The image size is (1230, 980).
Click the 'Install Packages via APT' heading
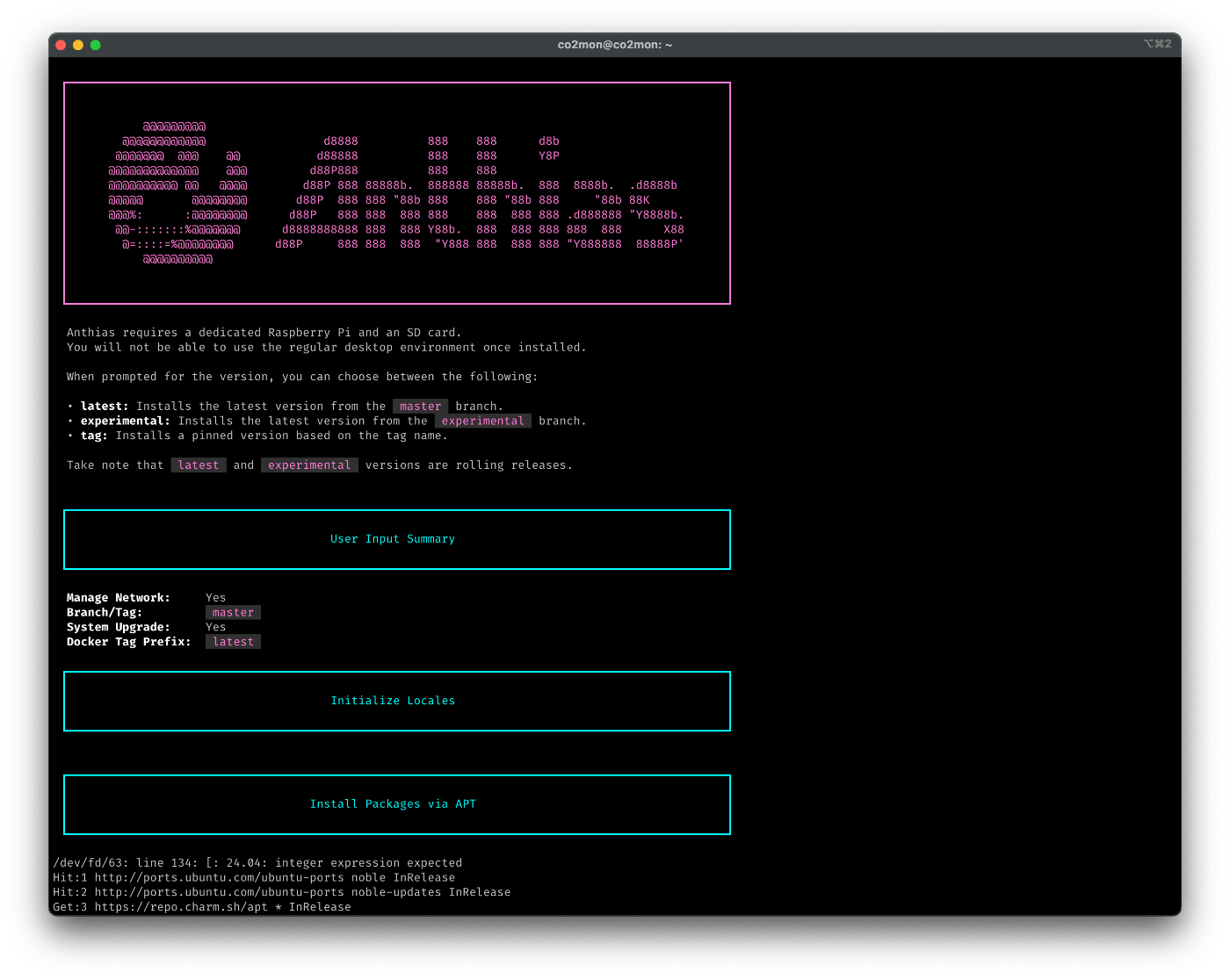[393, 804]
